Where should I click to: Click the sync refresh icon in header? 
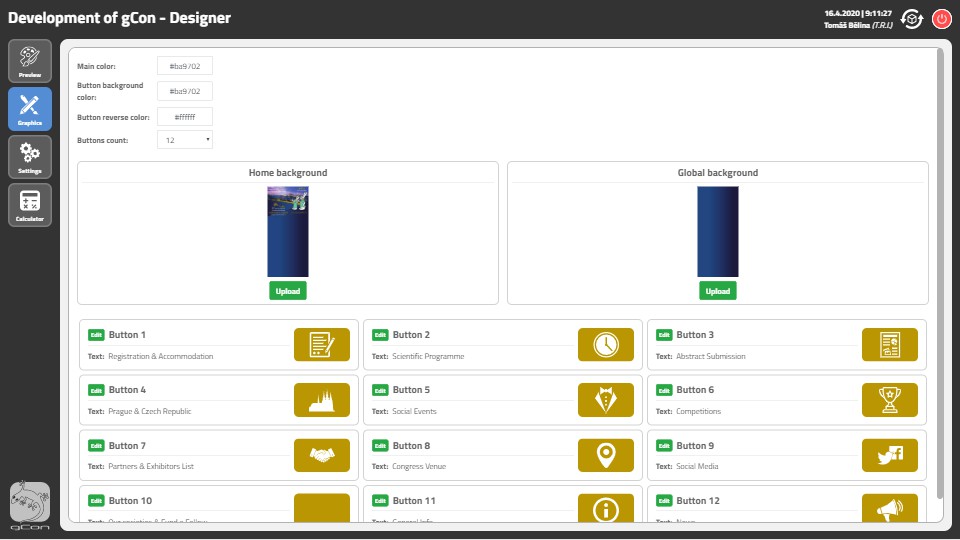911,18
